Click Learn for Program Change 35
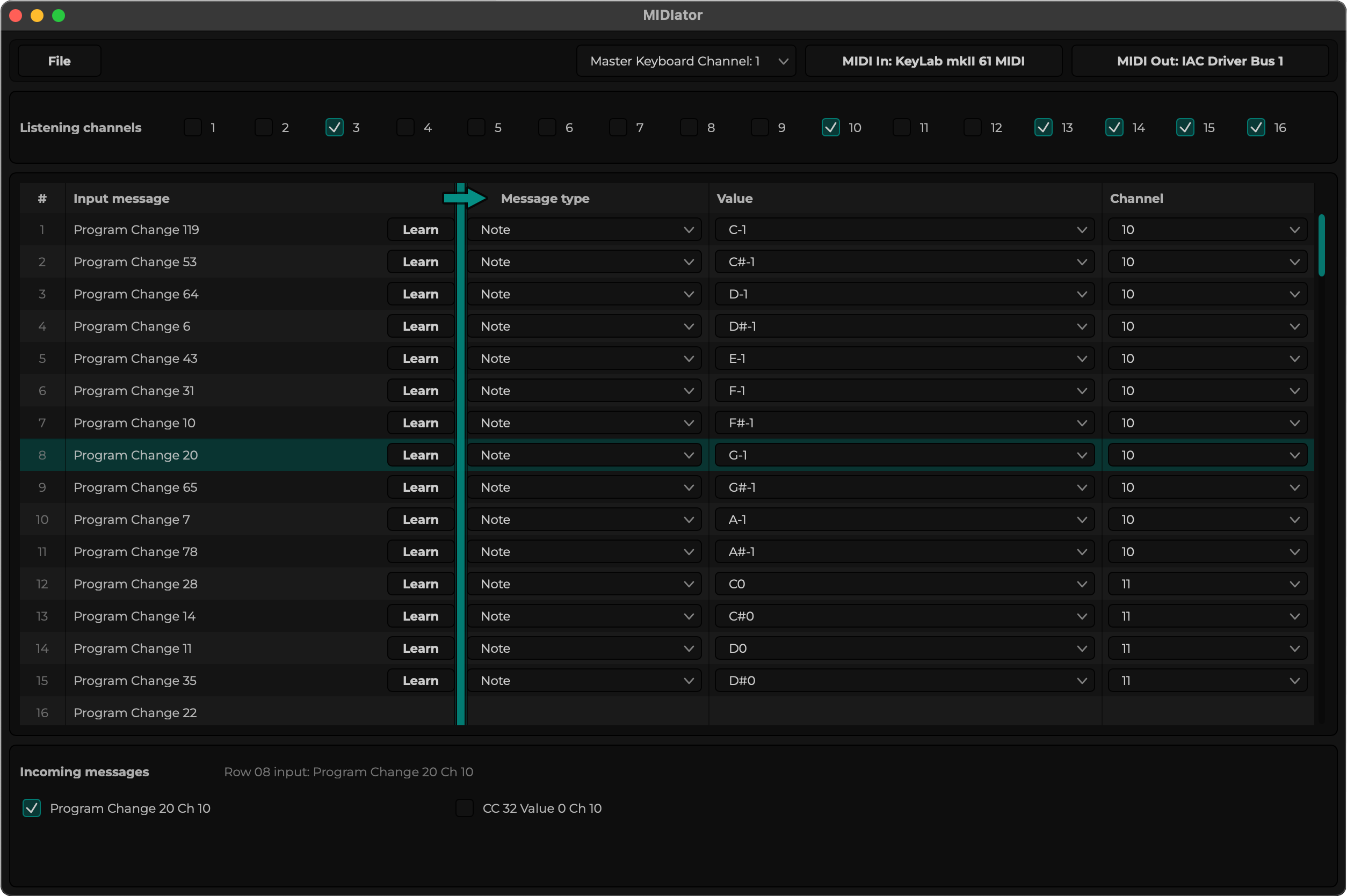The height and width of the screenshot is (896, 1347). pos(421,680)
